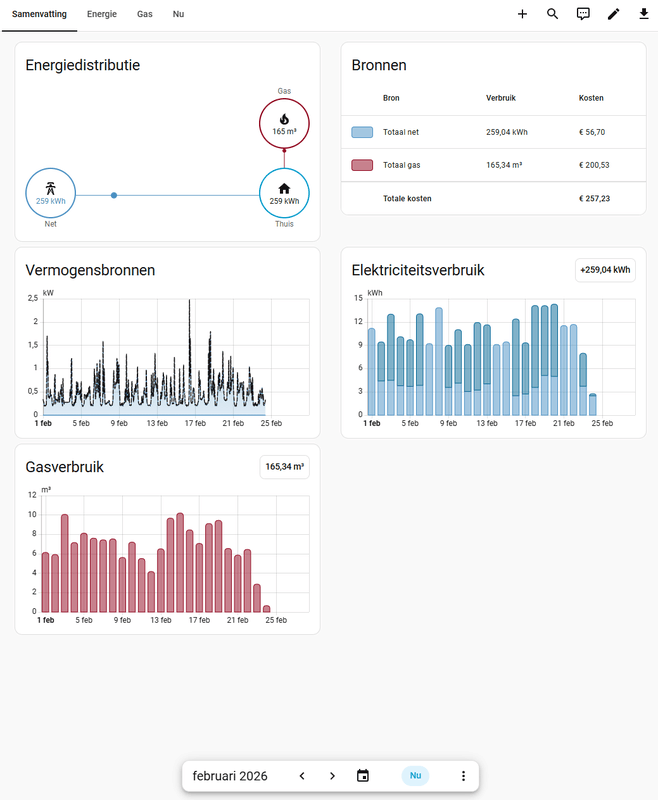Click the red Totaal gas color swatch
The height and width of the screenshot is (800, 658).
pyautogui.click(x=362, y=165)
